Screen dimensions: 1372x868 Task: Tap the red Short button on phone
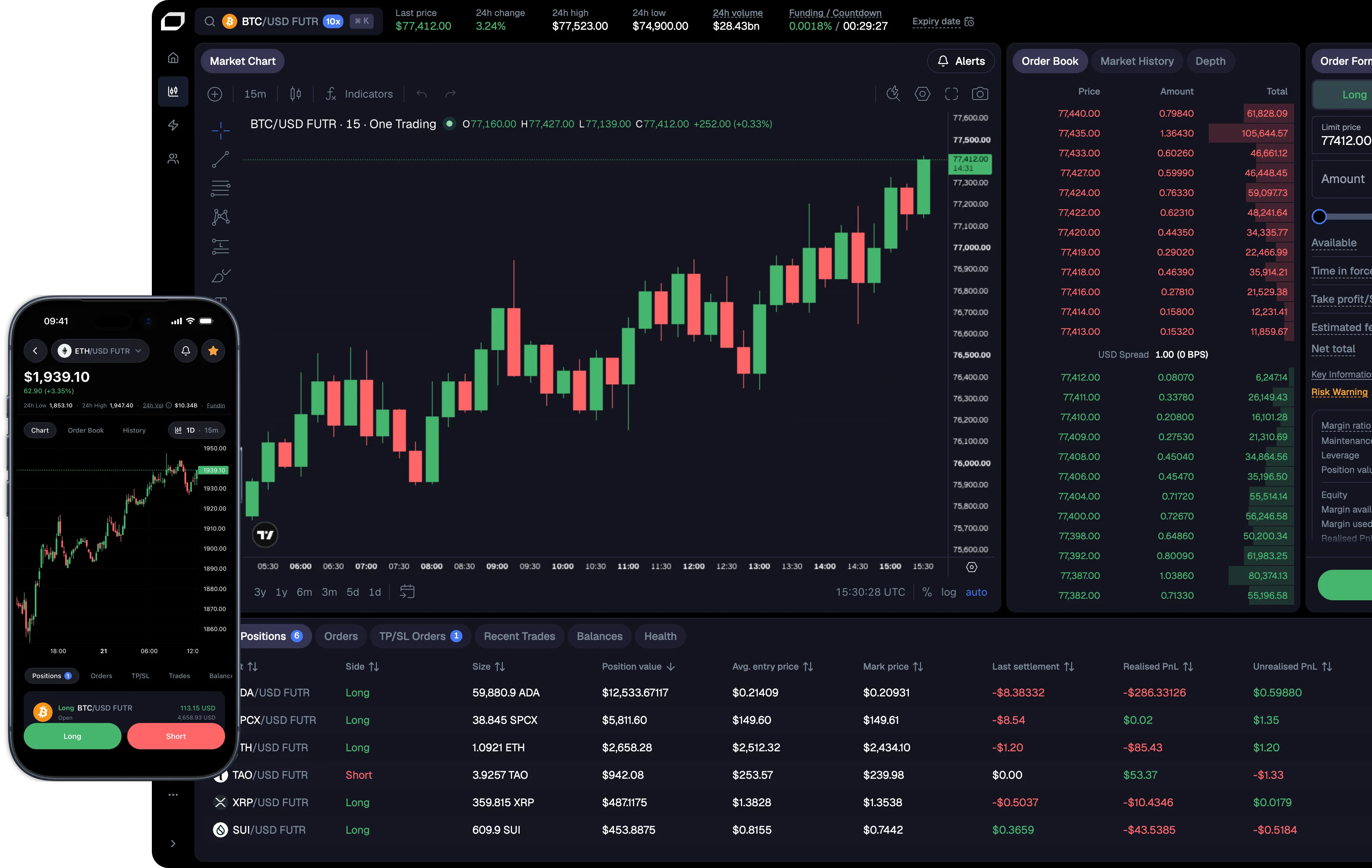click(176, 736)
